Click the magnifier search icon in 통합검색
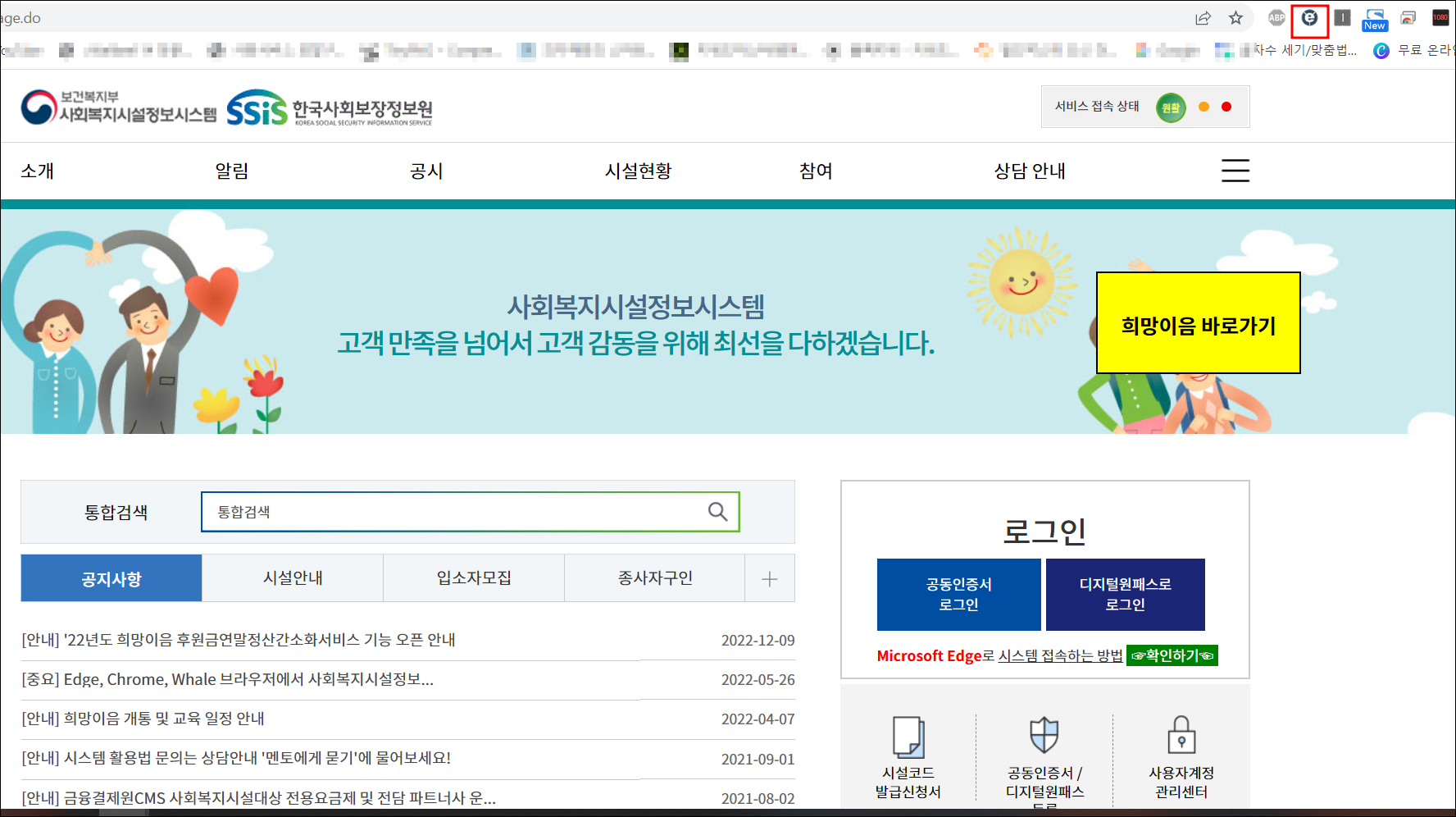Image resolution: width=1456 pixels, height=817 pixels. [717, 512]
